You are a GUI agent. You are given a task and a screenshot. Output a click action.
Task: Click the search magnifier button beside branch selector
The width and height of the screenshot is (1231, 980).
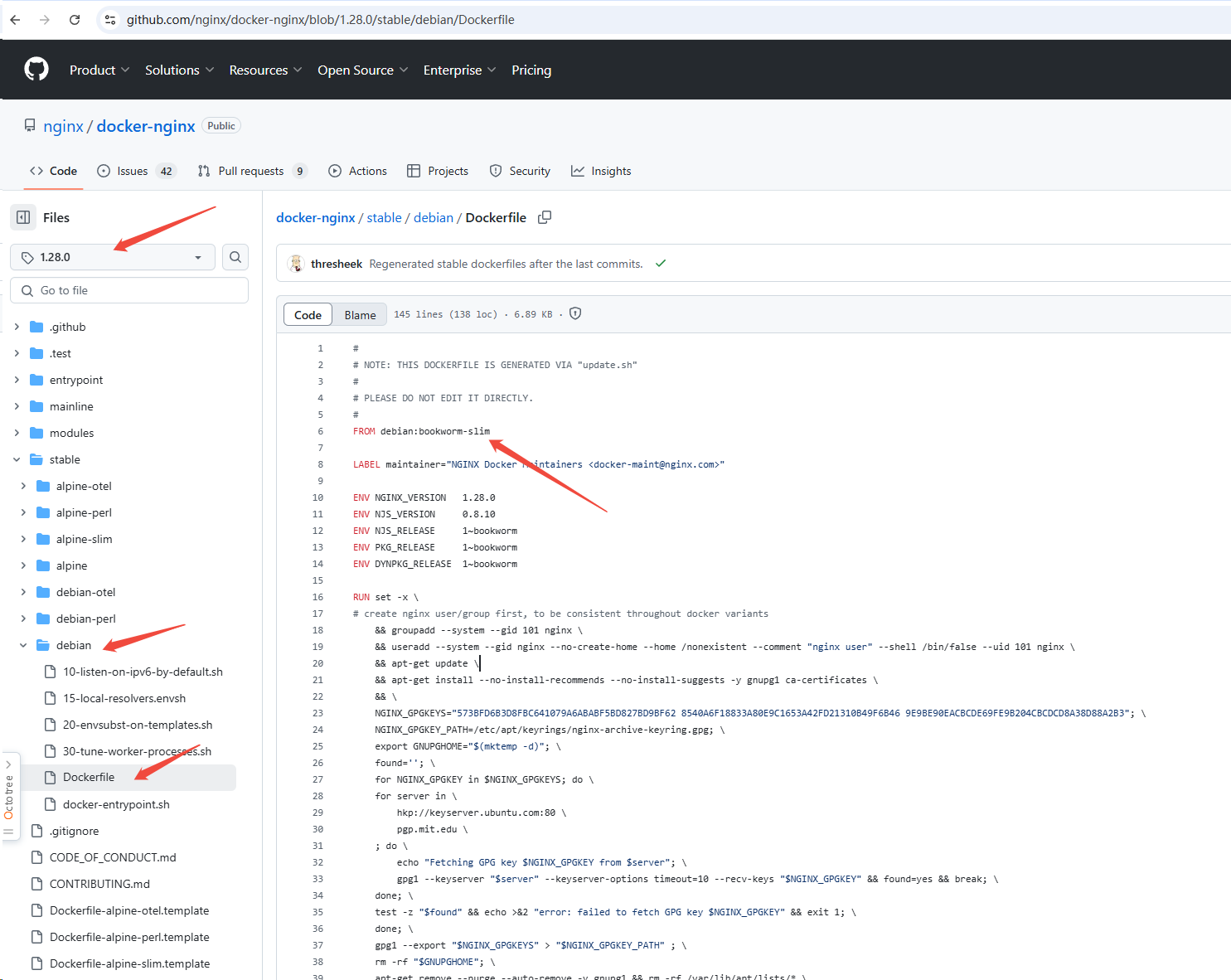pos(235,257)
